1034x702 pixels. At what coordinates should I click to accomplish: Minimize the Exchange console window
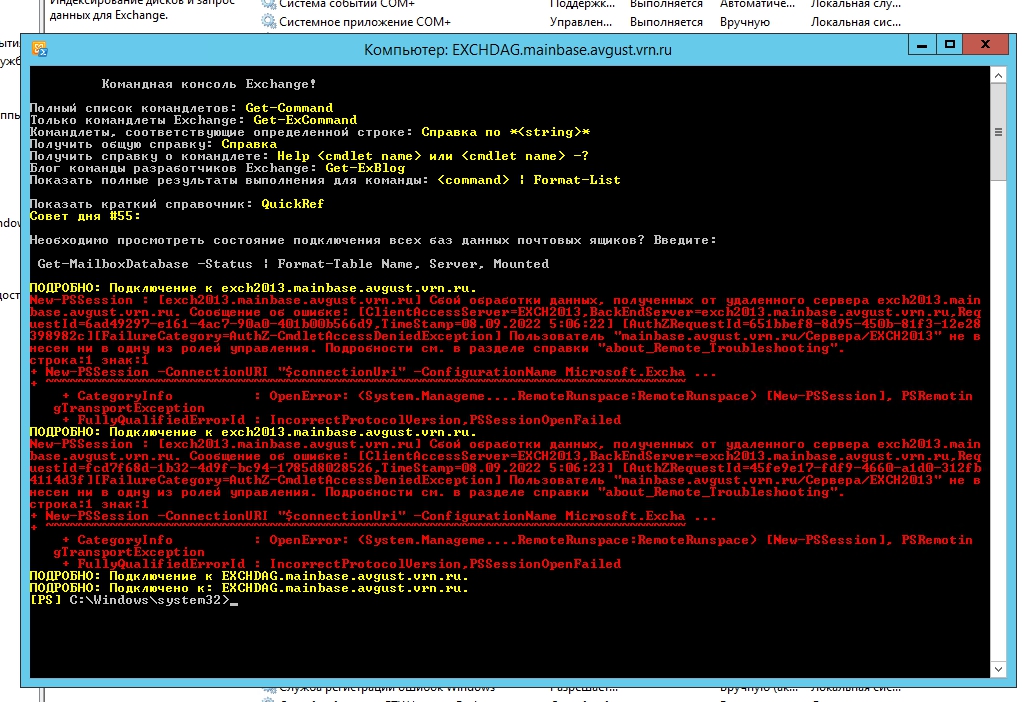[922, 45]
